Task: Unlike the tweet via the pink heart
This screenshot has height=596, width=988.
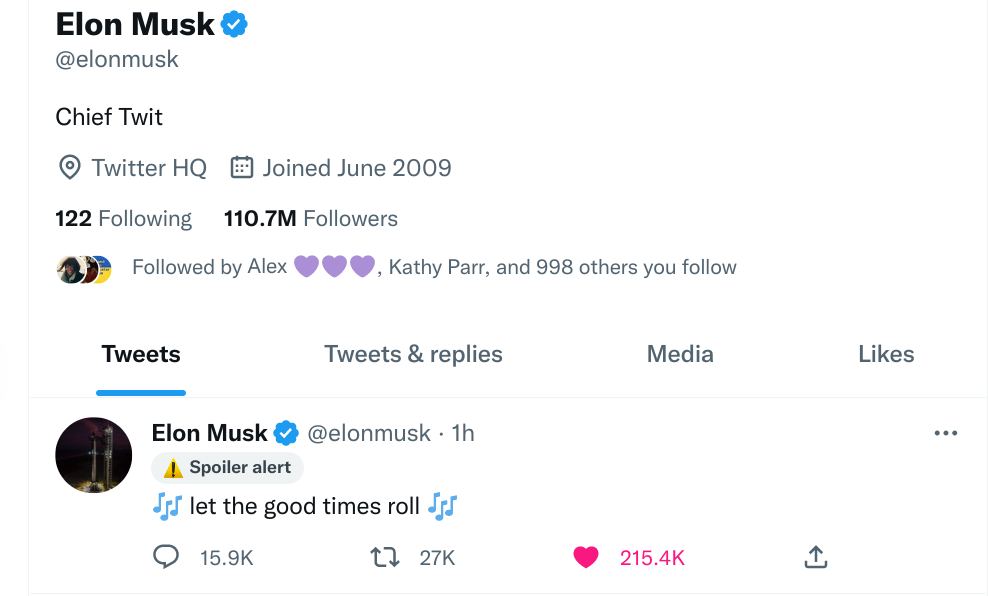Action: pyautogui.click(x=586, y=557)
